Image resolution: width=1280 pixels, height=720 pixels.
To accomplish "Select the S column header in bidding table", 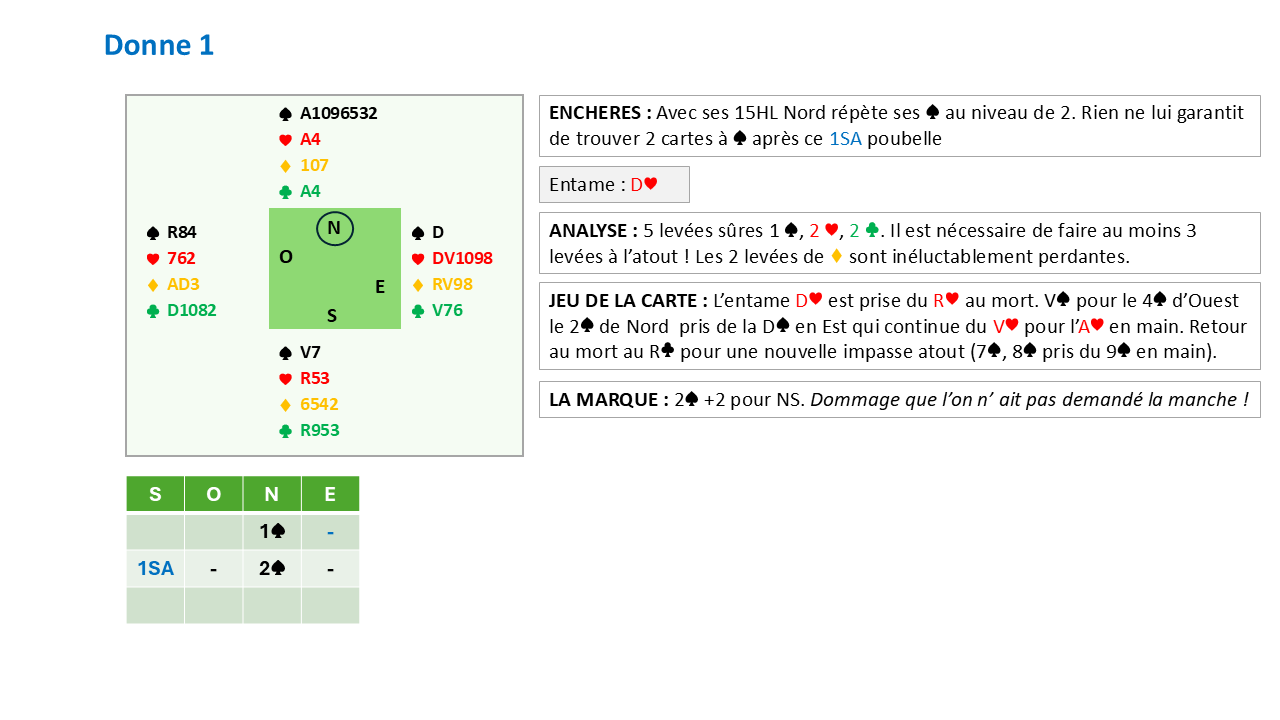I will coord(155,494).
